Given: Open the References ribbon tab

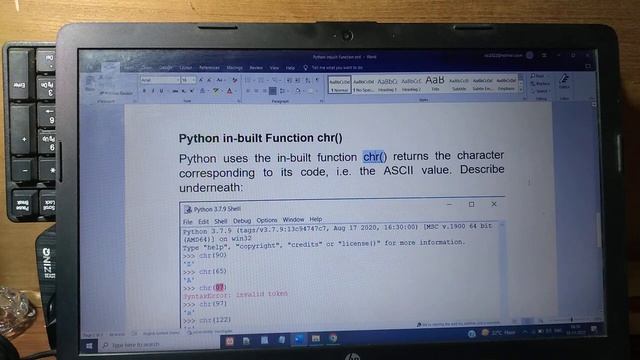Looking at the screenshot, I should (209, 68).
